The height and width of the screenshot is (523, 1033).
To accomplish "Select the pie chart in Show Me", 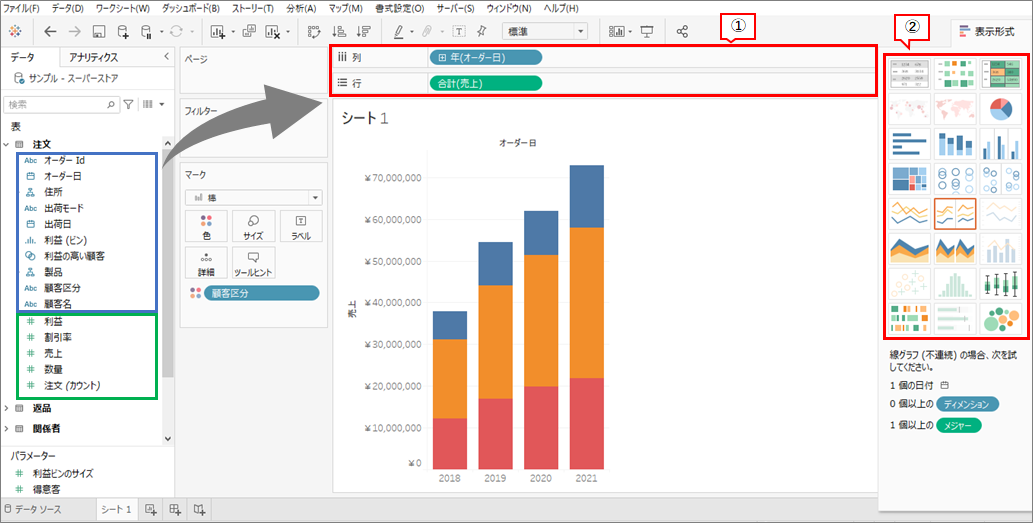I will tap(1000, 108).
